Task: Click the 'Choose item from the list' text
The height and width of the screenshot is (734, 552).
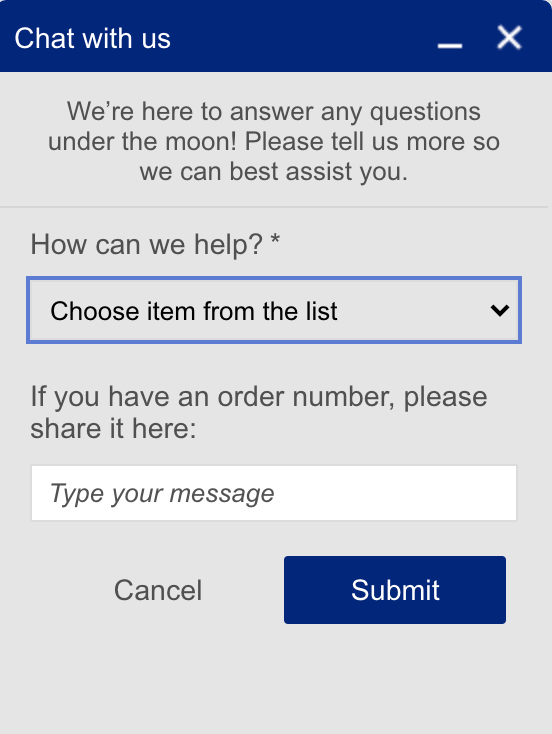Action: 194,311
